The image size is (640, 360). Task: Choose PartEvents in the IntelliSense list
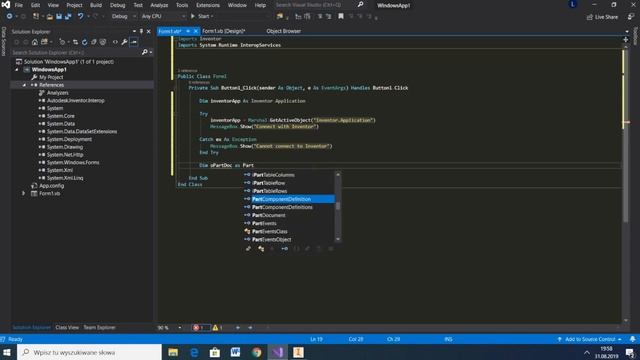point(264,223)
